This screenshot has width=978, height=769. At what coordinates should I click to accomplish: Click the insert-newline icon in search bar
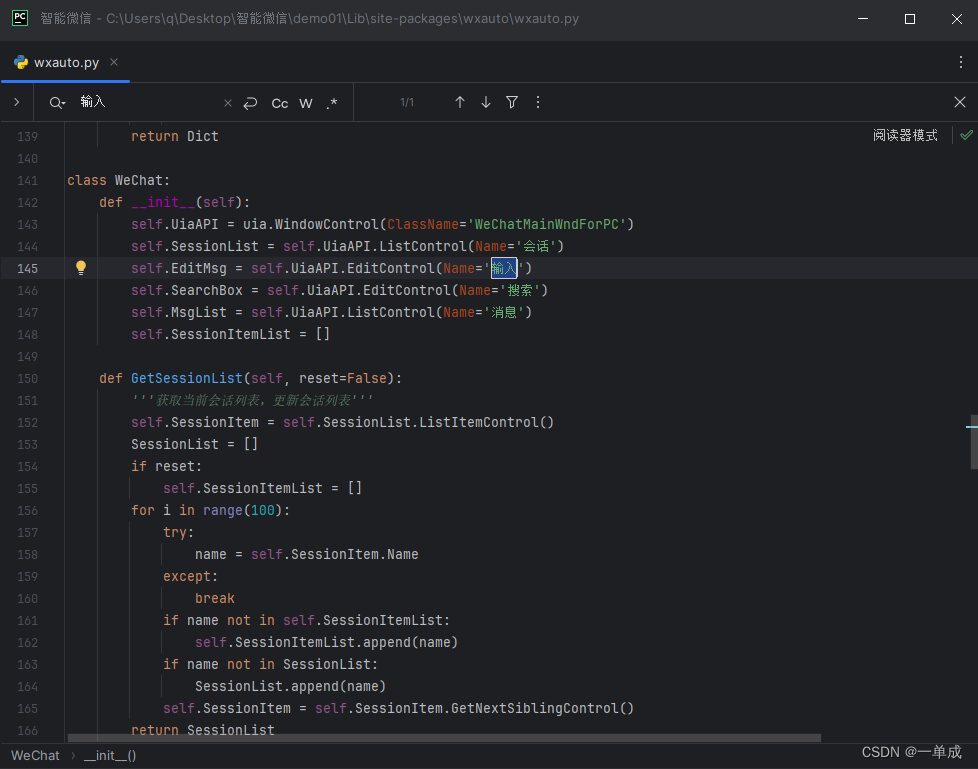(250, 102)
